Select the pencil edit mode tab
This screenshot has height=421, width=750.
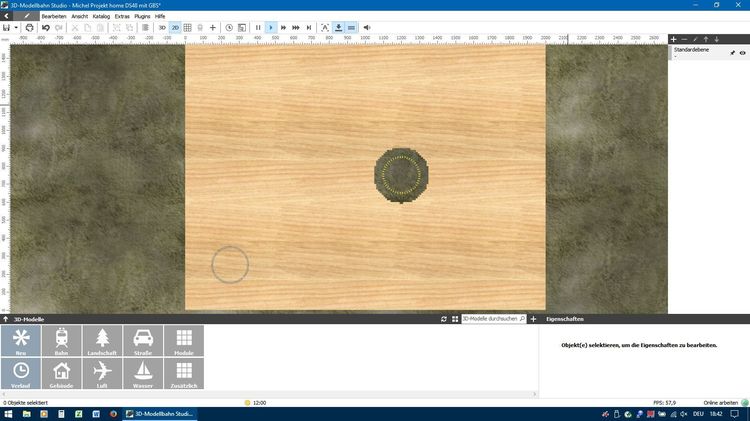click(x=27, y=16)
